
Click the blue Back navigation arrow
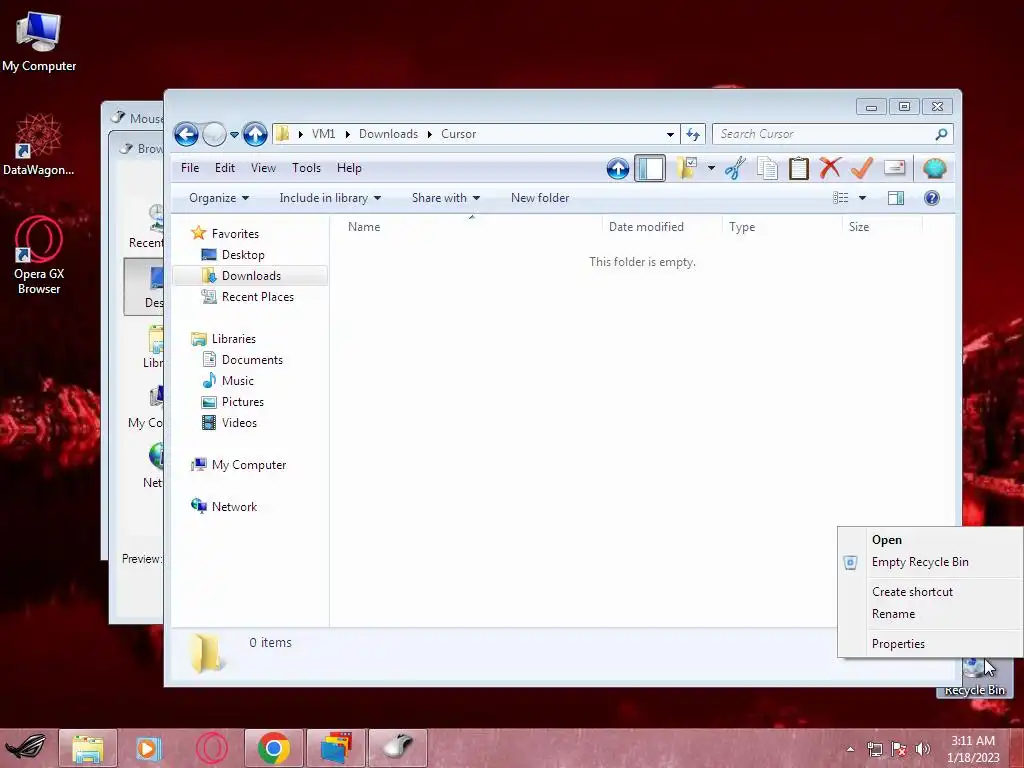tap(186, 135)
